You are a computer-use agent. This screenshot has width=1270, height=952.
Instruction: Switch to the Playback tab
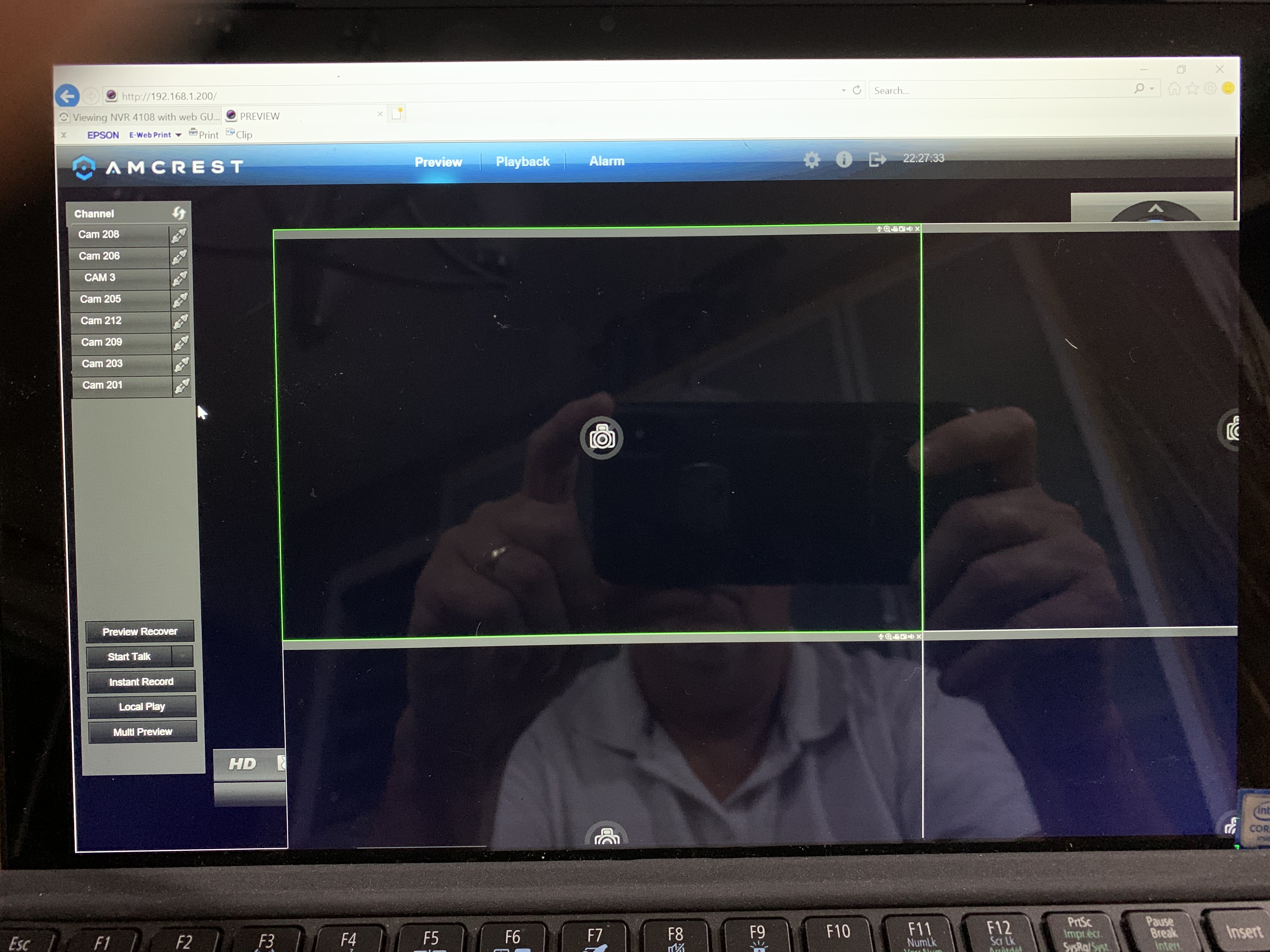pos(523,162)
